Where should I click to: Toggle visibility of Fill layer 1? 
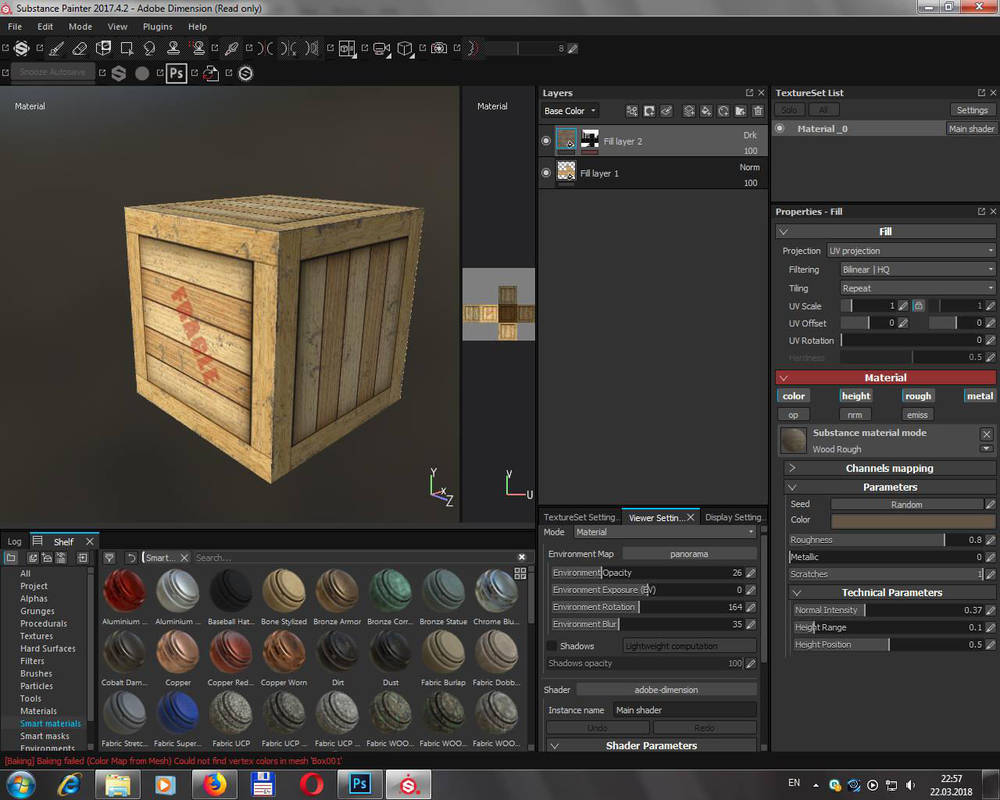546,173
